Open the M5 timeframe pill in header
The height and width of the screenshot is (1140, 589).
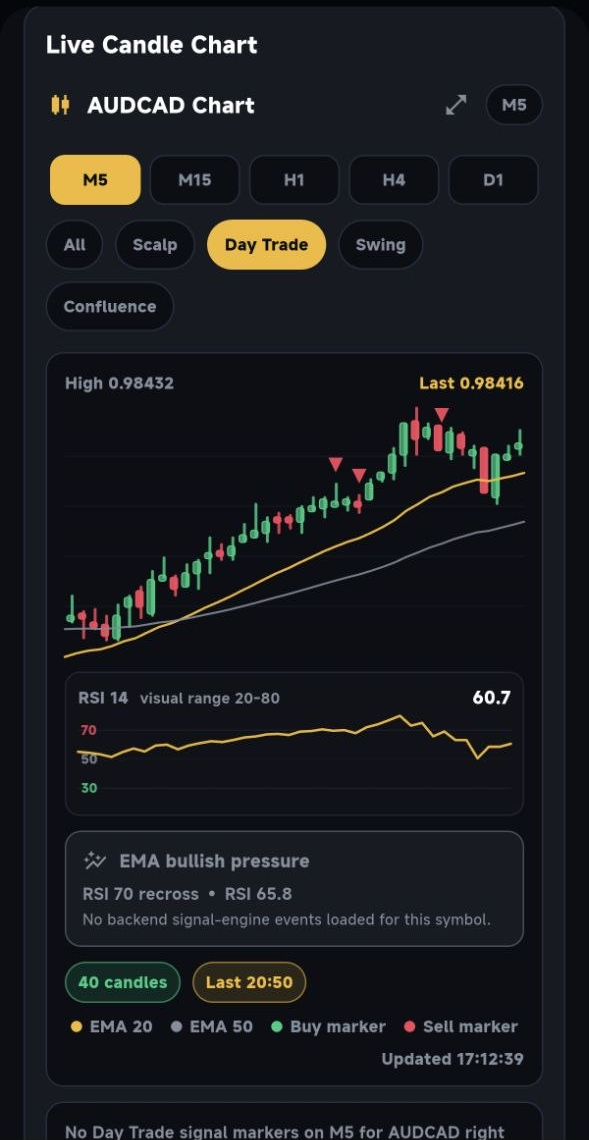tap(514, 105)
